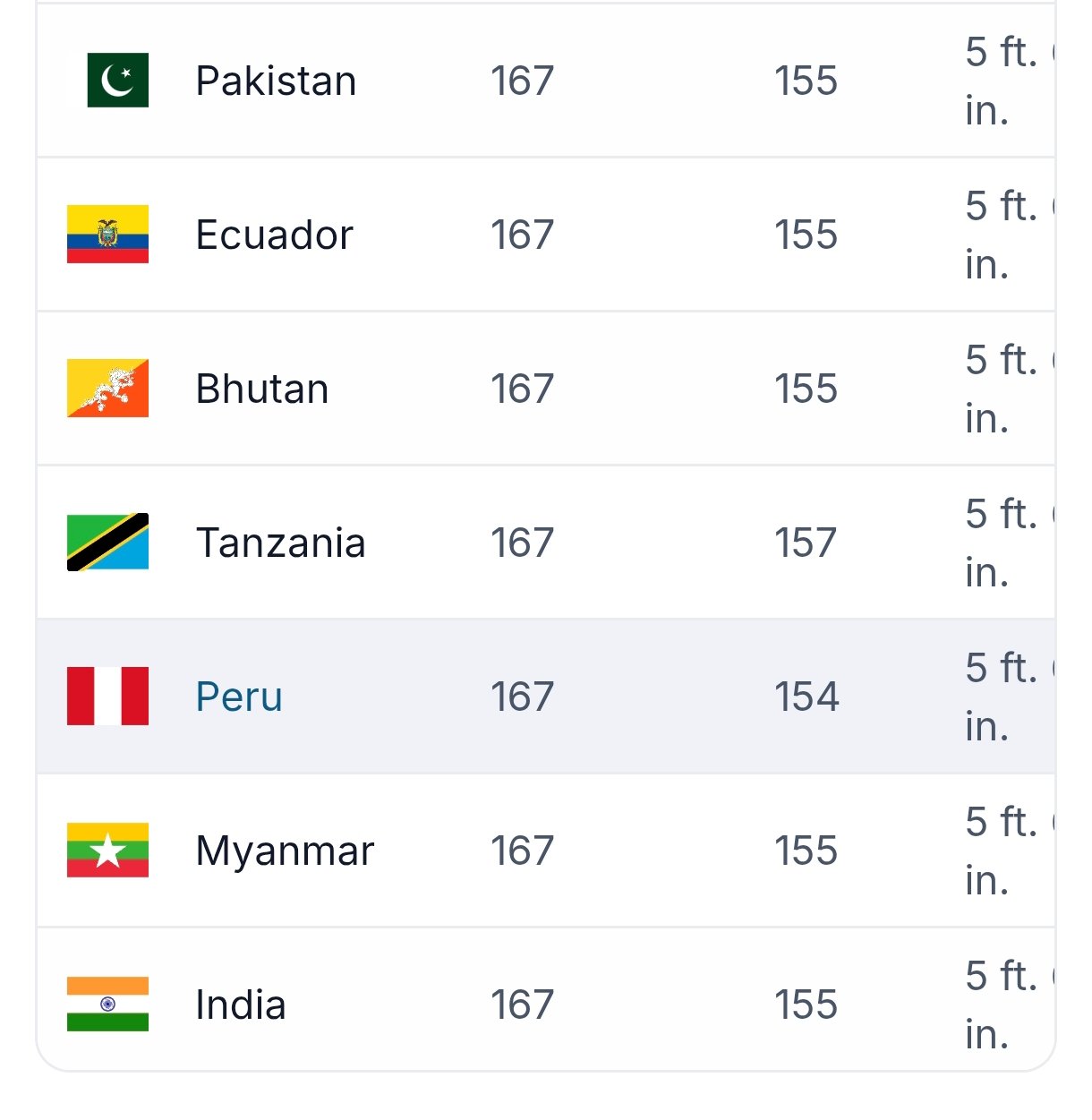The width and height of the screenshot is (1092, 1120).
Task: Click the Myanmar flag icon
Action: (x=107, y=851)
